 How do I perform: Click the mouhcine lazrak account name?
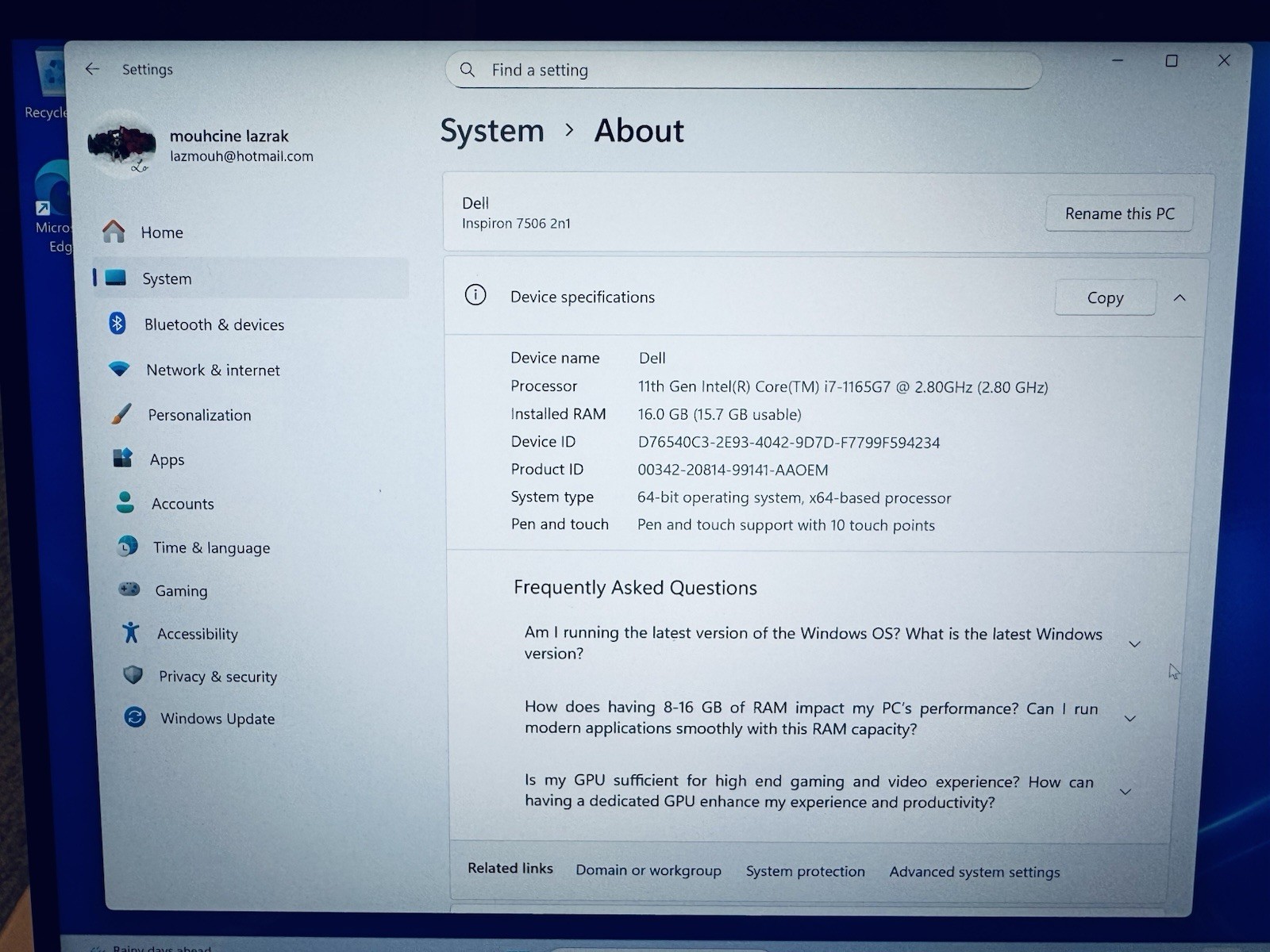tap(229, 136)
